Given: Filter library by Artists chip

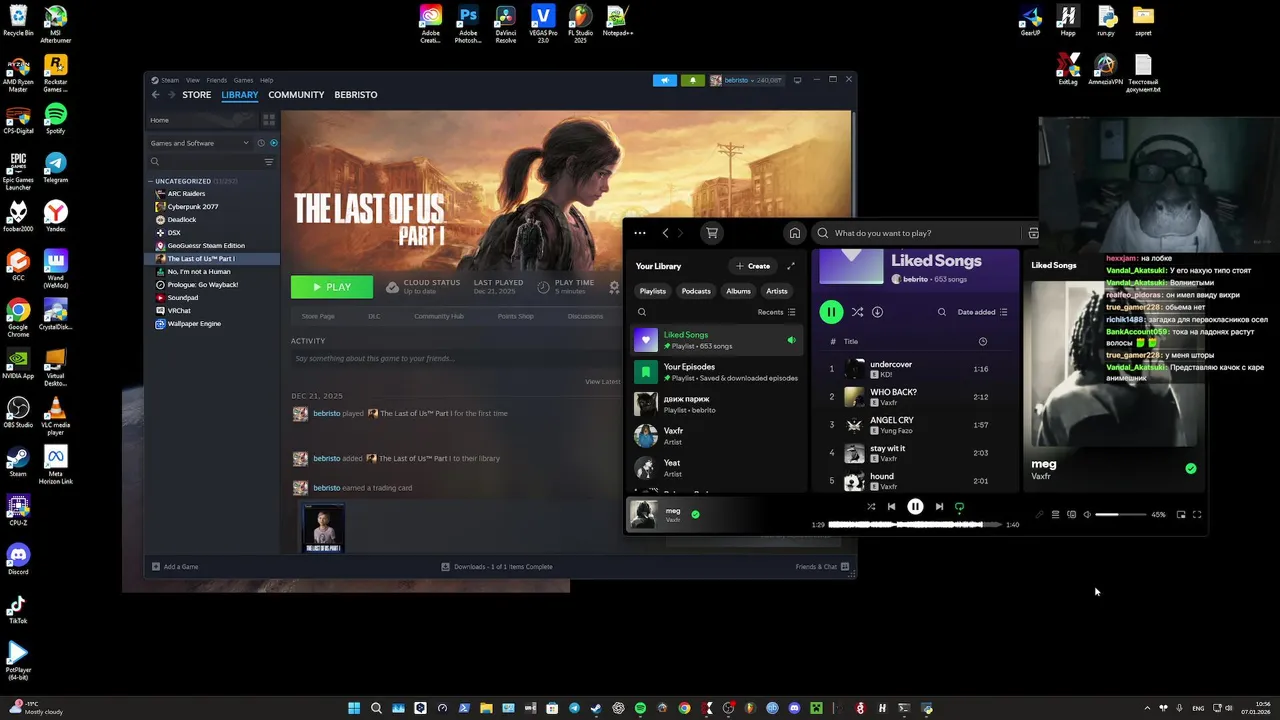Looking at the screenshot, I should click(x=777, y=291).
